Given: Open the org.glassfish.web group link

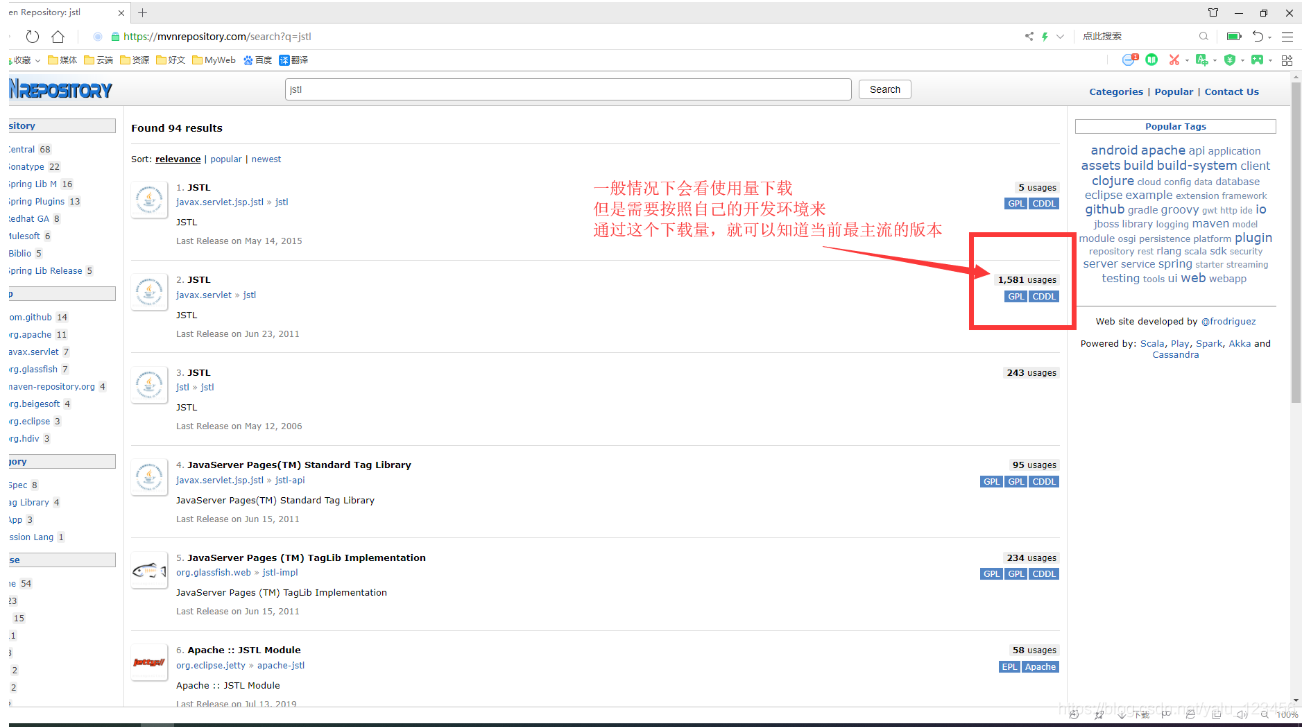Looking at the screenshot, I should coord(214,573).
